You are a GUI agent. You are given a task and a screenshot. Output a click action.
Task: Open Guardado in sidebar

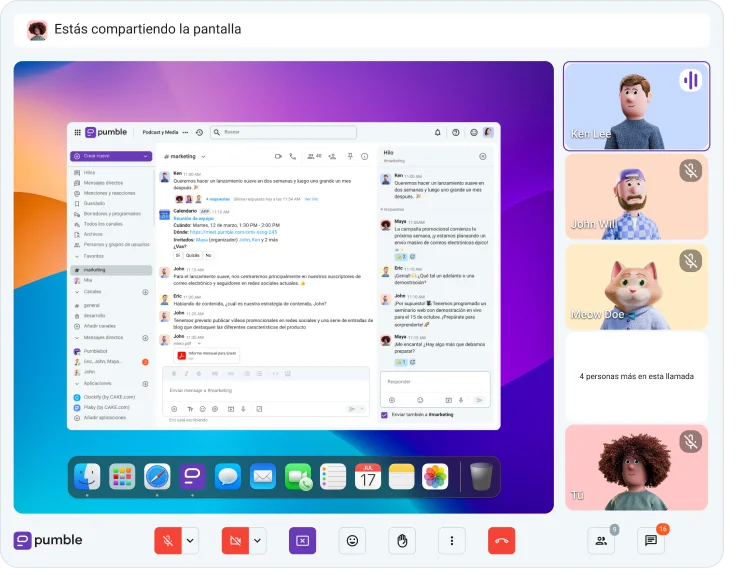click(94, 203)
